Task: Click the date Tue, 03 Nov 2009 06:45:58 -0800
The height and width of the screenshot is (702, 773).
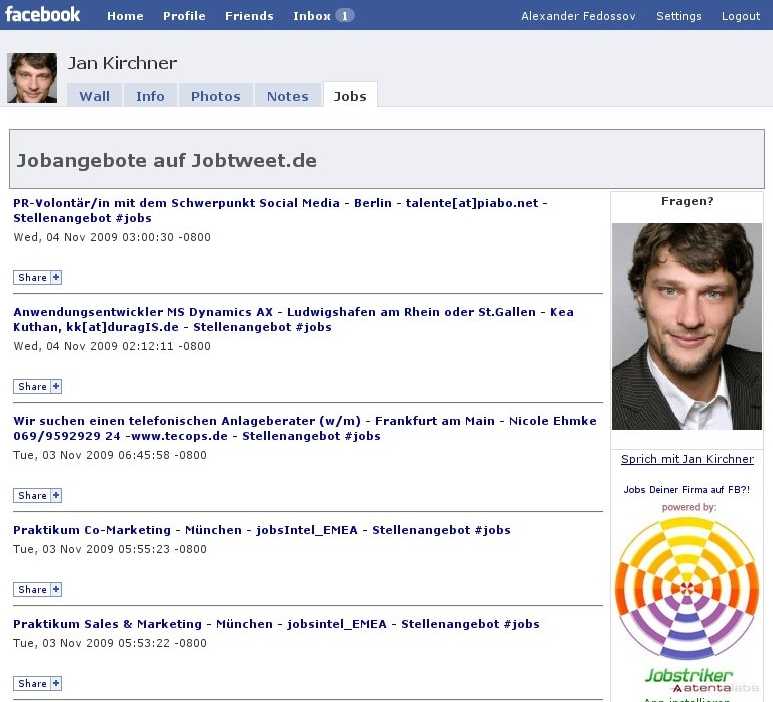Action: (110, 455)
